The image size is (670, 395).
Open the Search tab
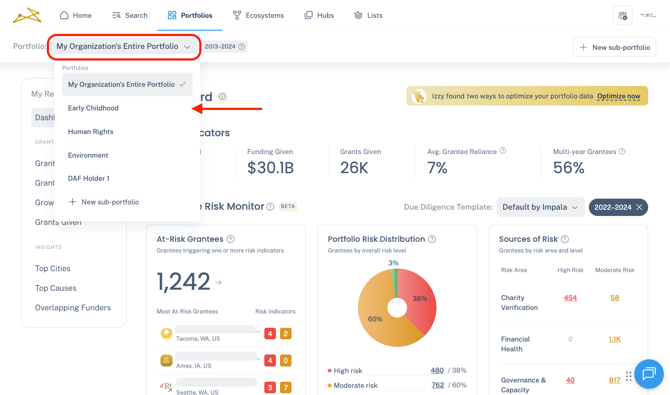130,15
